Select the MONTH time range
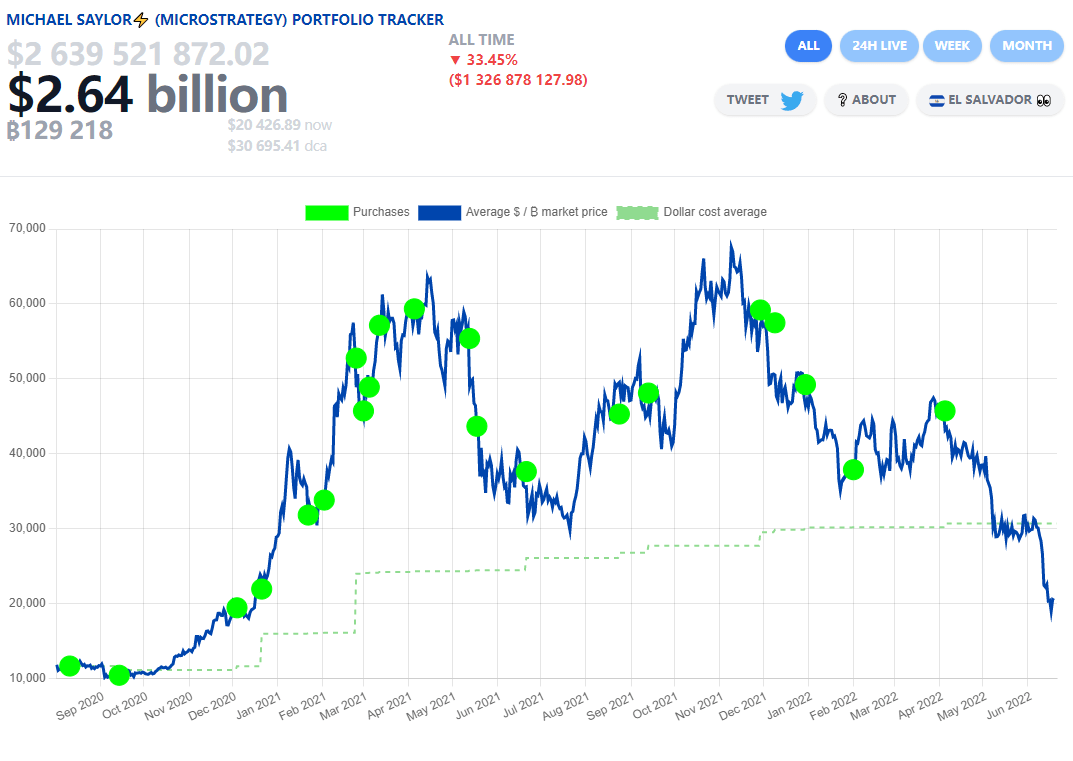 coord(1026,46)
